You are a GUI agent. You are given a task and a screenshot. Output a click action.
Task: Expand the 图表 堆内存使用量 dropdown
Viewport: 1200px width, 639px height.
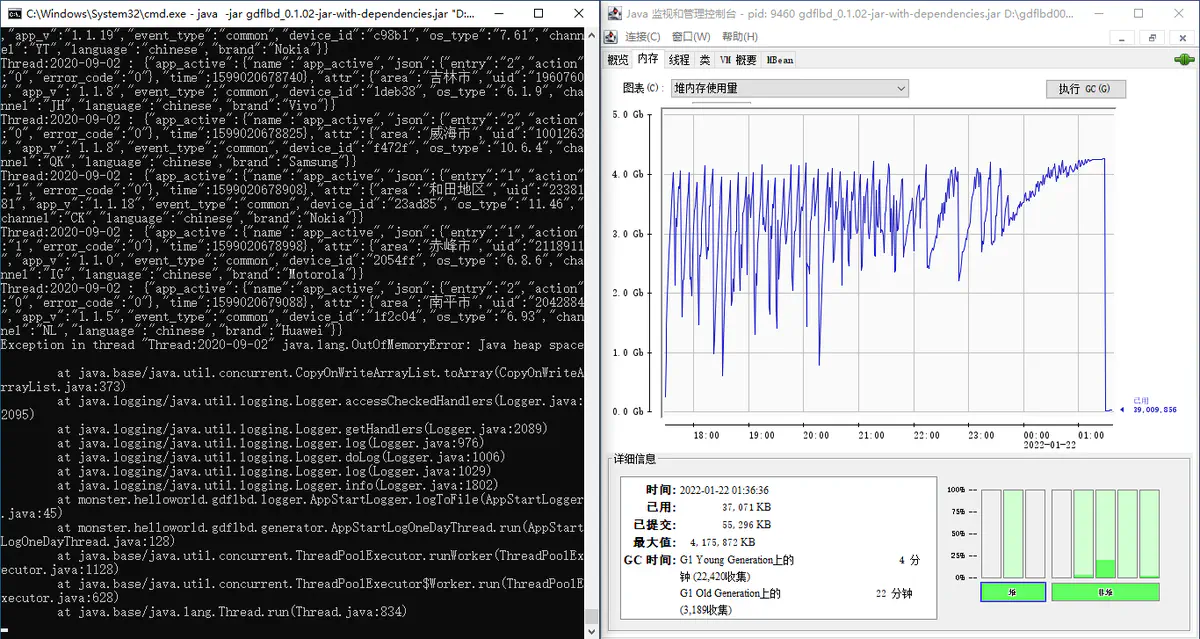(x=789, y=88)
